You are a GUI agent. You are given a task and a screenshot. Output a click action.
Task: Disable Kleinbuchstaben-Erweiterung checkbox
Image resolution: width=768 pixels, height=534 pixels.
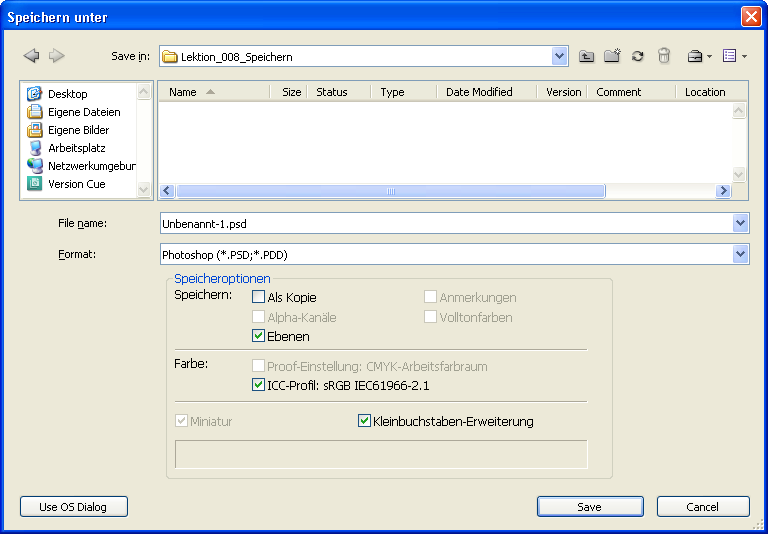(x=364, y=421)
